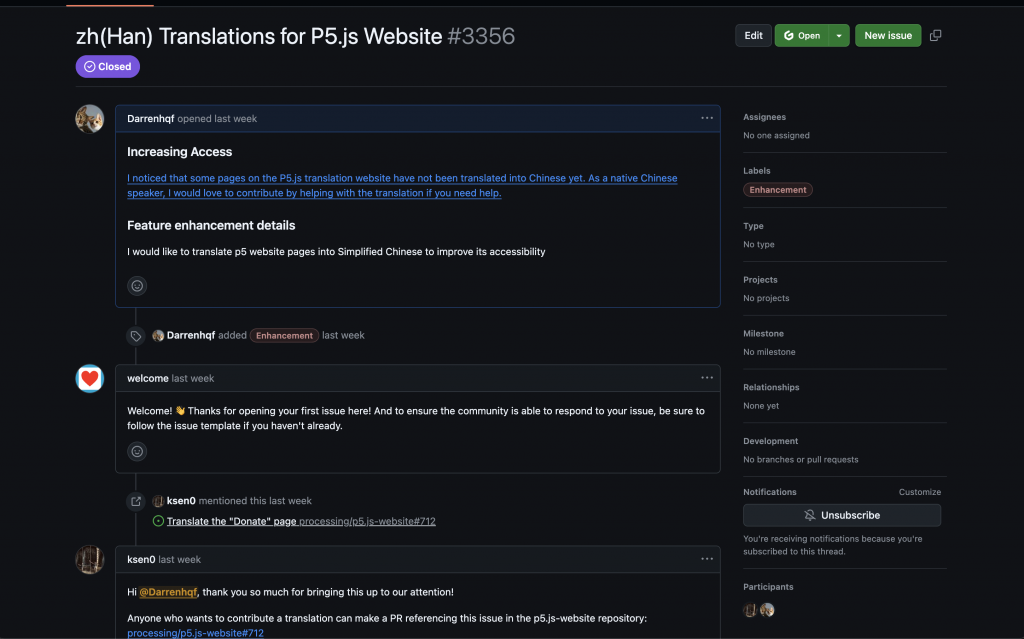Click the Enhancement label in timeline event
Screen dimensions: 1024x639
(x=284, y=336)
